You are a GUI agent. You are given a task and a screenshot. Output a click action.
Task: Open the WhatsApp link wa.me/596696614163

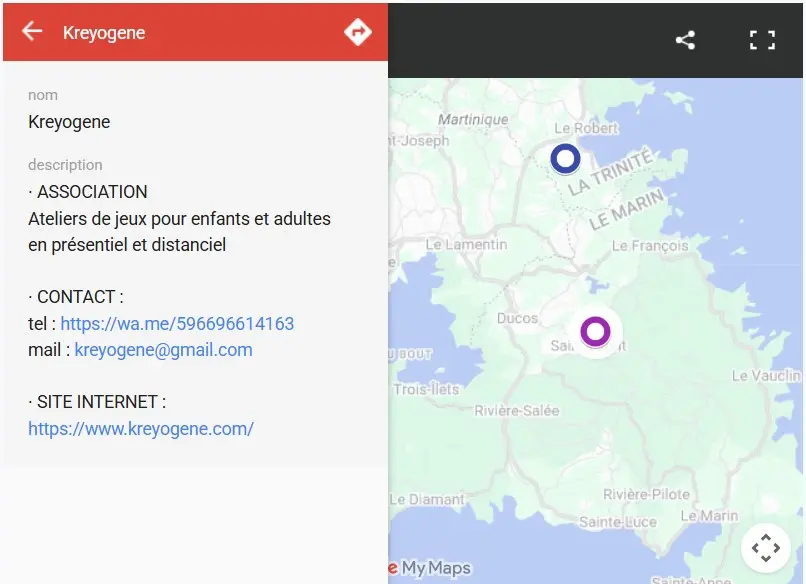[177, 323]
